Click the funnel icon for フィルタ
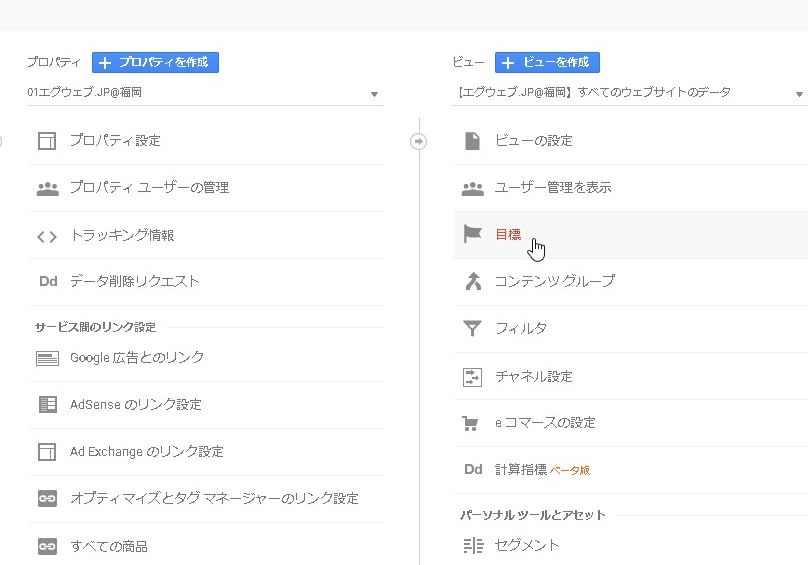 [473, 328]
